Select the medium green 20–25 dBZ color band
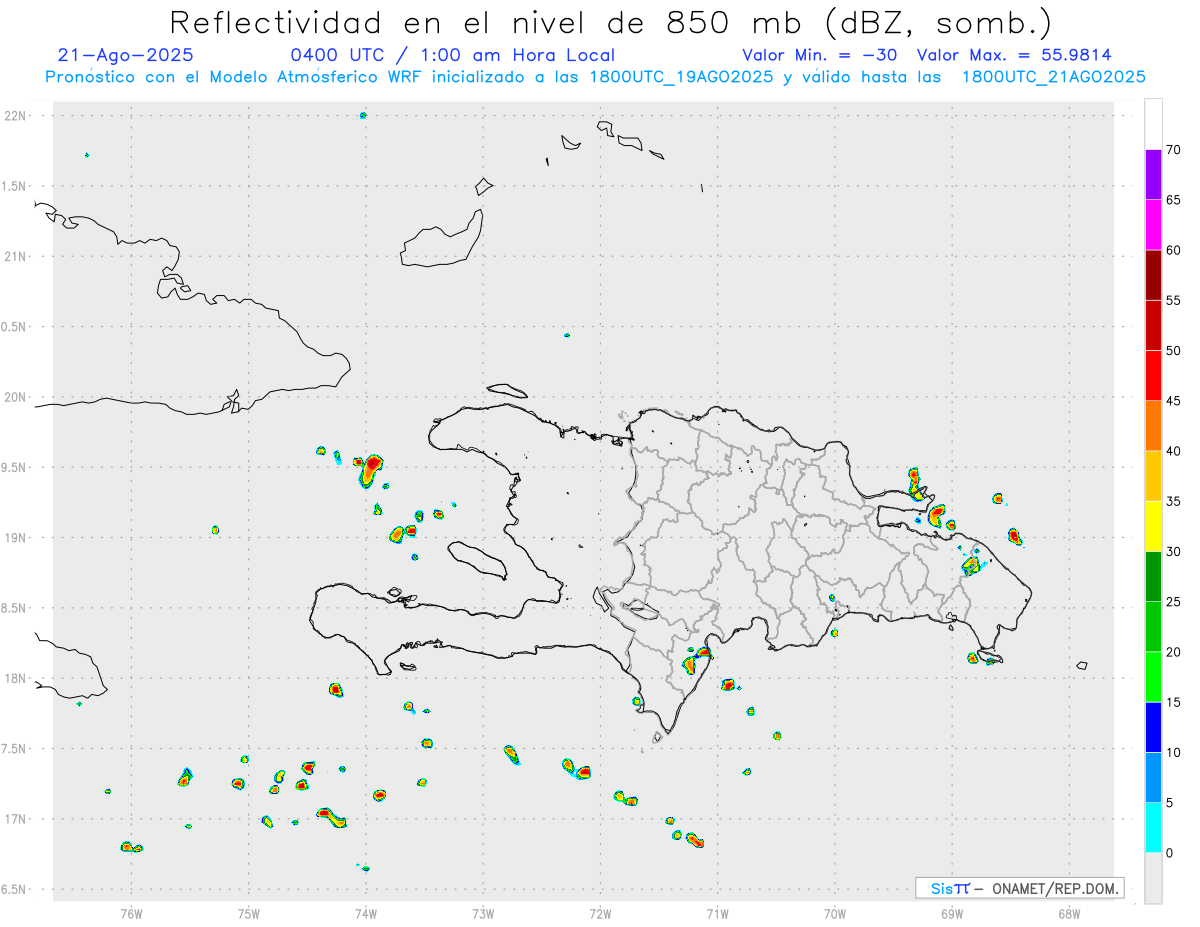Screen dimensions: 1200x927 point(1153,626)
